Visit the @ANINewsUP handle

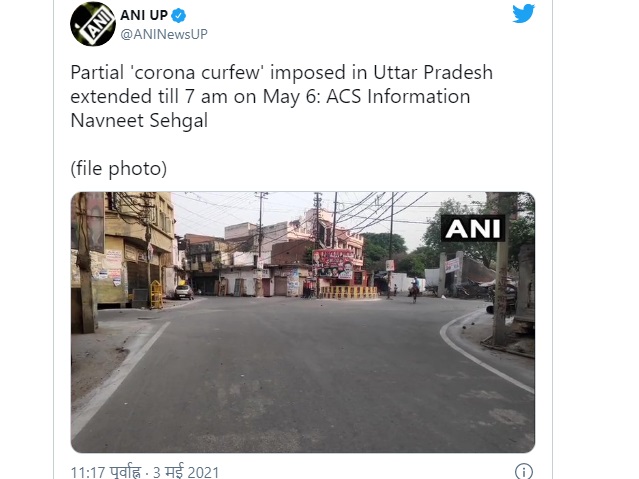[164, 34]
